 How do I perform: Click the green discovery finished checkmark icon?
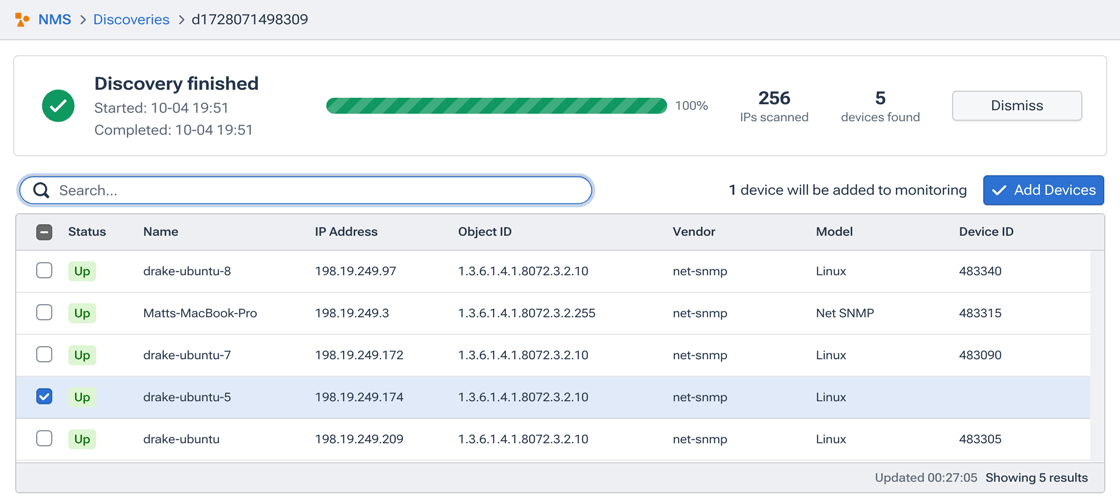tap(58, 106)
